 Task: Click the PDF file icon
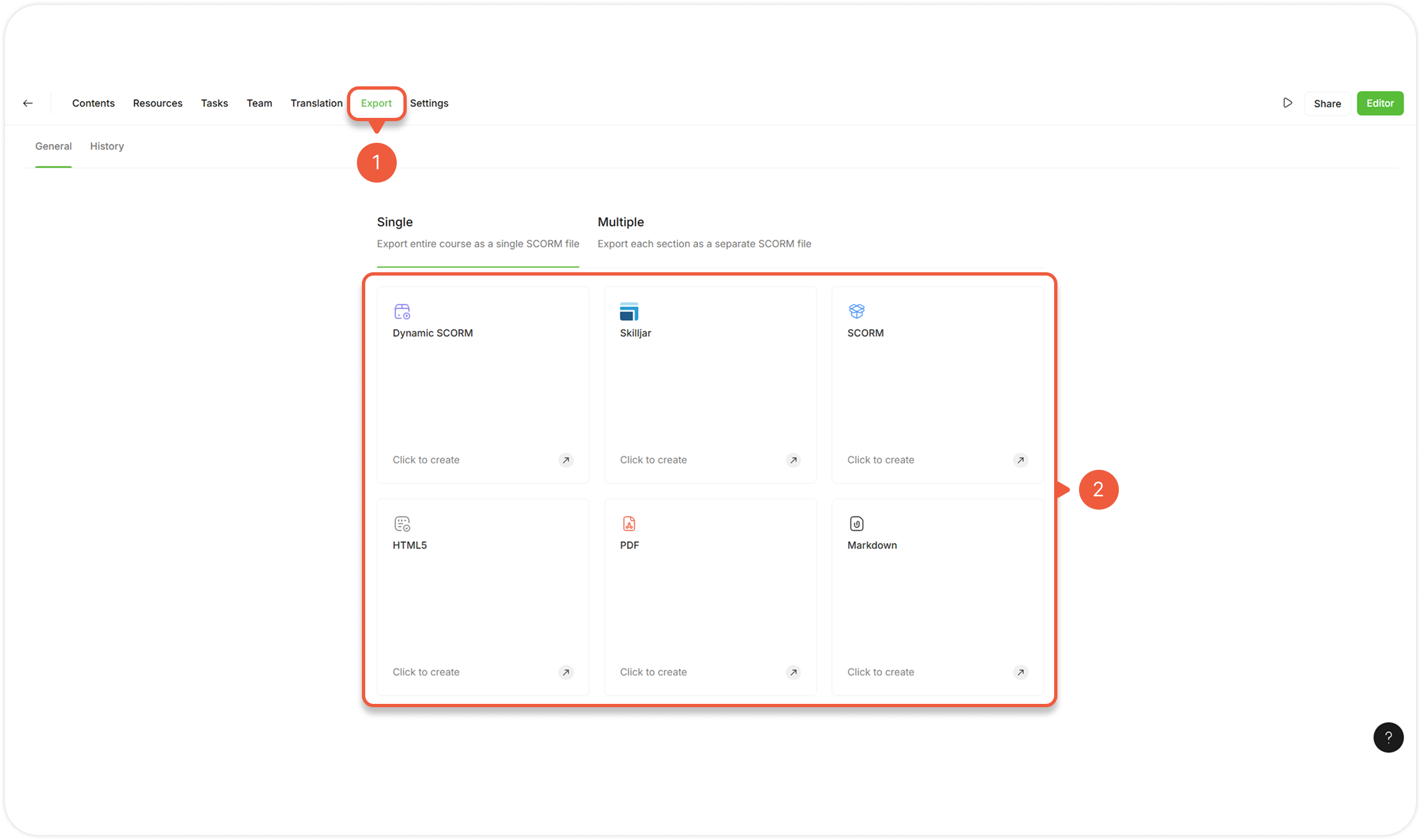point(629,523)
